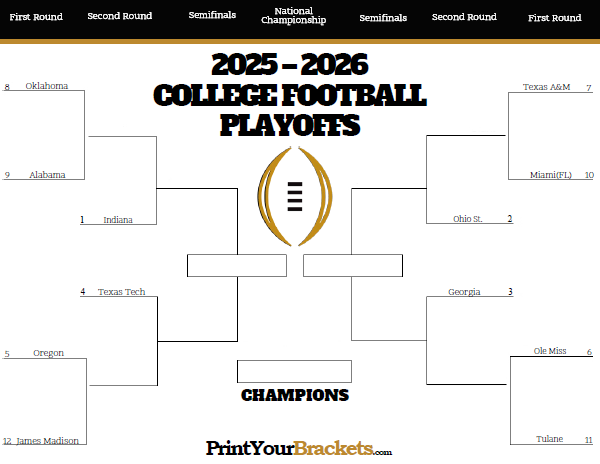This screenshot has height=464, width=600.
Task: Click the finalist box right of the logo
Action: (353, 265)
